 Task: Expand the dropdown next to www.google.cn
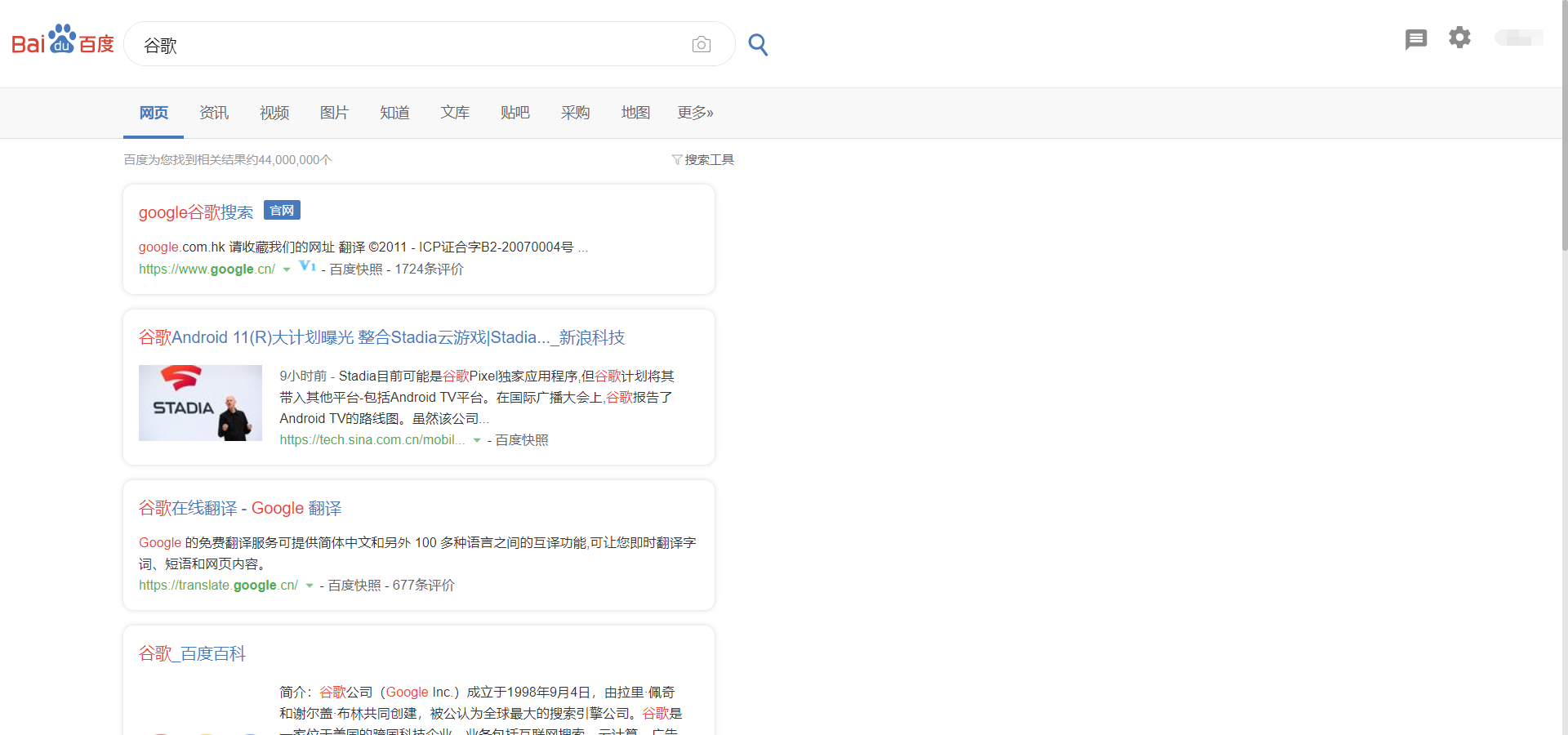pos(287,269)
